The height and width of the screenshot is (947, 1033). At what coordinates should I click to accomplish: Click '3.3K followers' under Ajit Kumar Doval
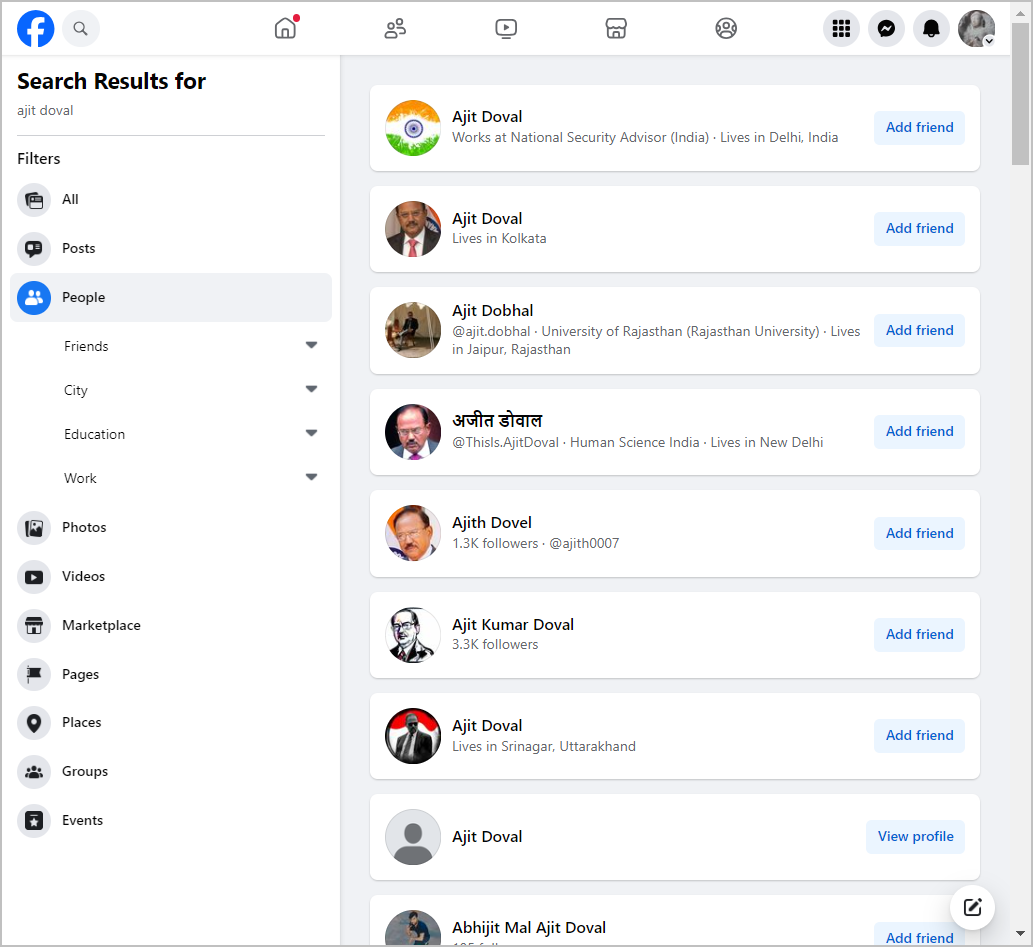pos(495,645)
